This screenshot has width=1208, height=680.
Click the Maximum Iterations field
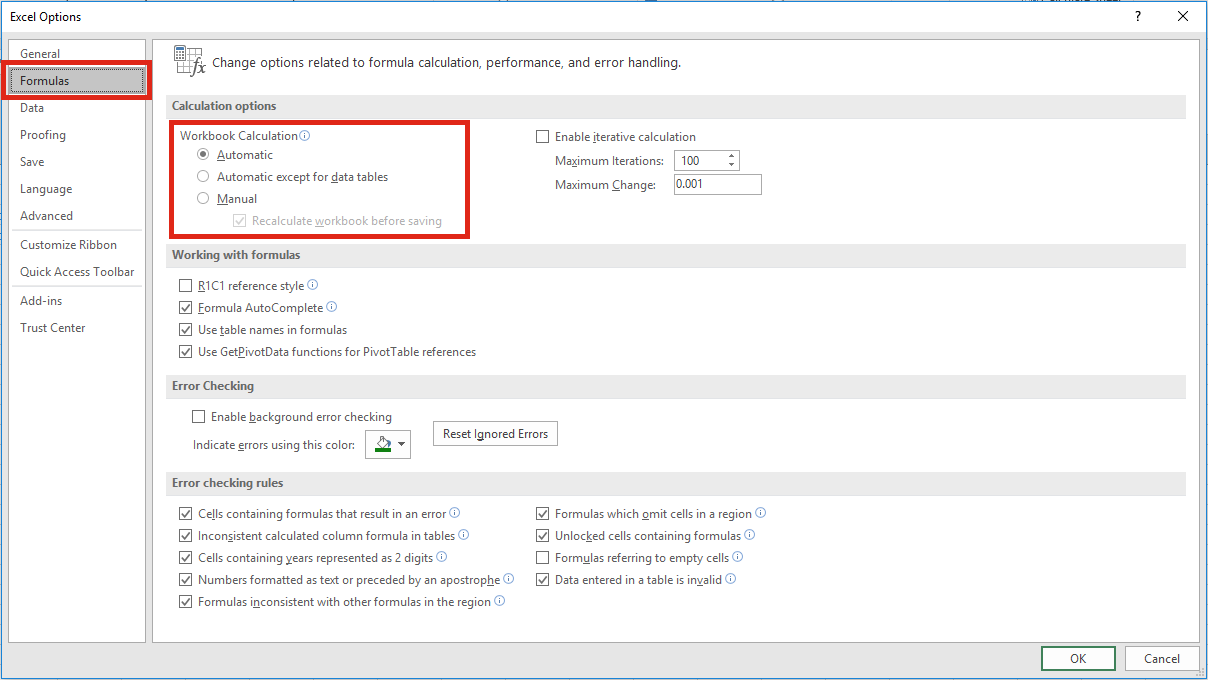[x=700, y=161]
